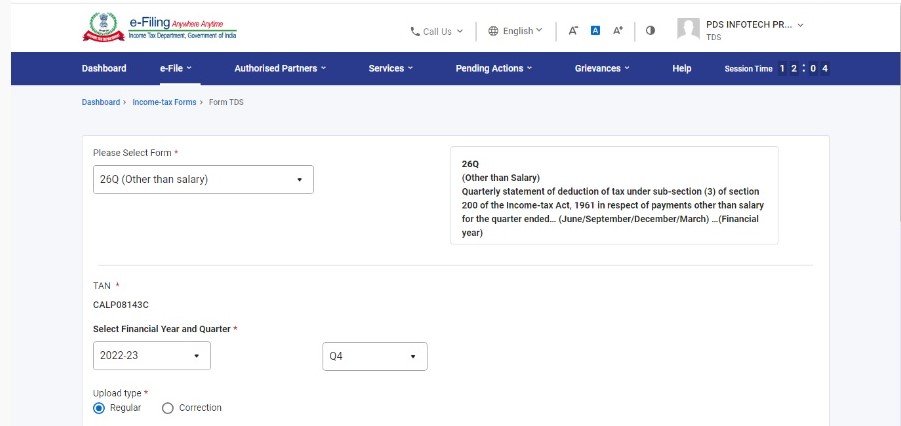Open the Please Select Form dropdown
This screenshot has width=901, height=426.
click(x=203, y=180)
